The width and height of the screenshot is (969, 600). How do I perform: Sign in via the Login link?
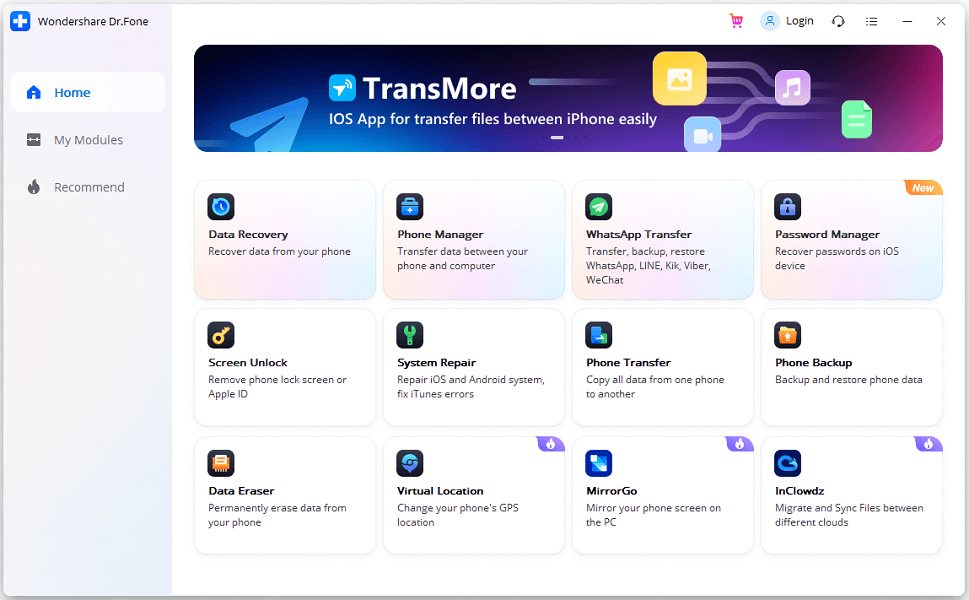click(x=788, y=20)
